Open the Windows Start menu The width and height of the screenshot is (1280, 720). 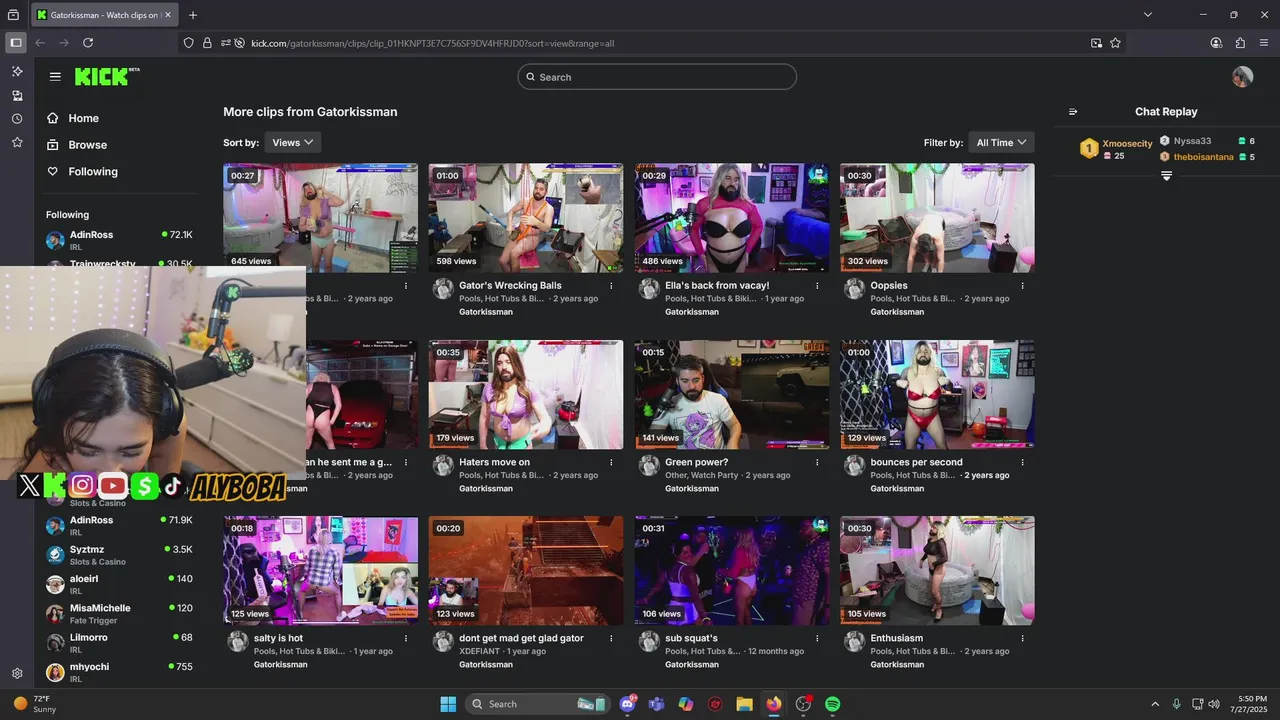tap(448, 704)
